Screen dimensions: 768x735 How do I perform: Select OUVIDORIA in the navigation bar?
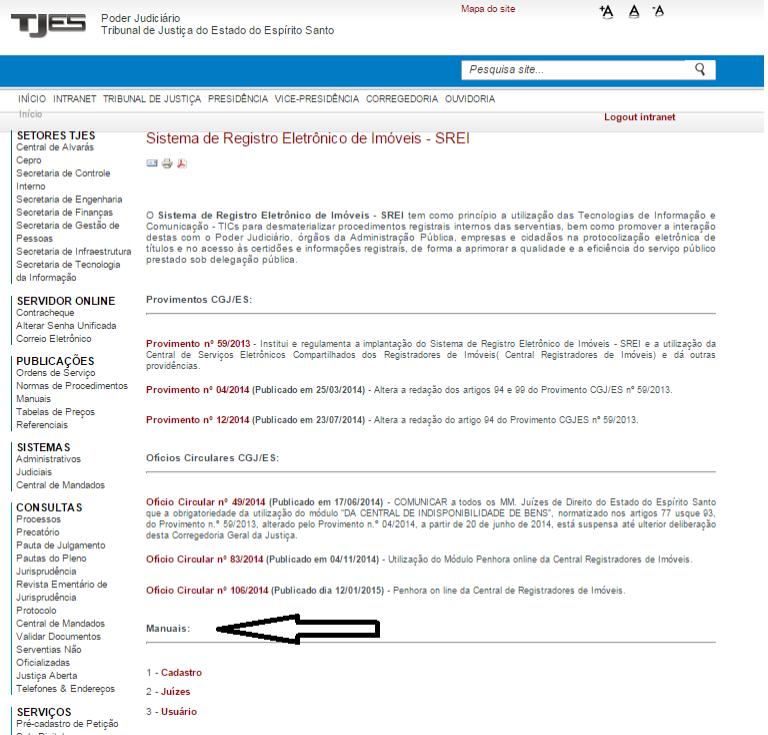pyautogui.click(x=470, y=99)
